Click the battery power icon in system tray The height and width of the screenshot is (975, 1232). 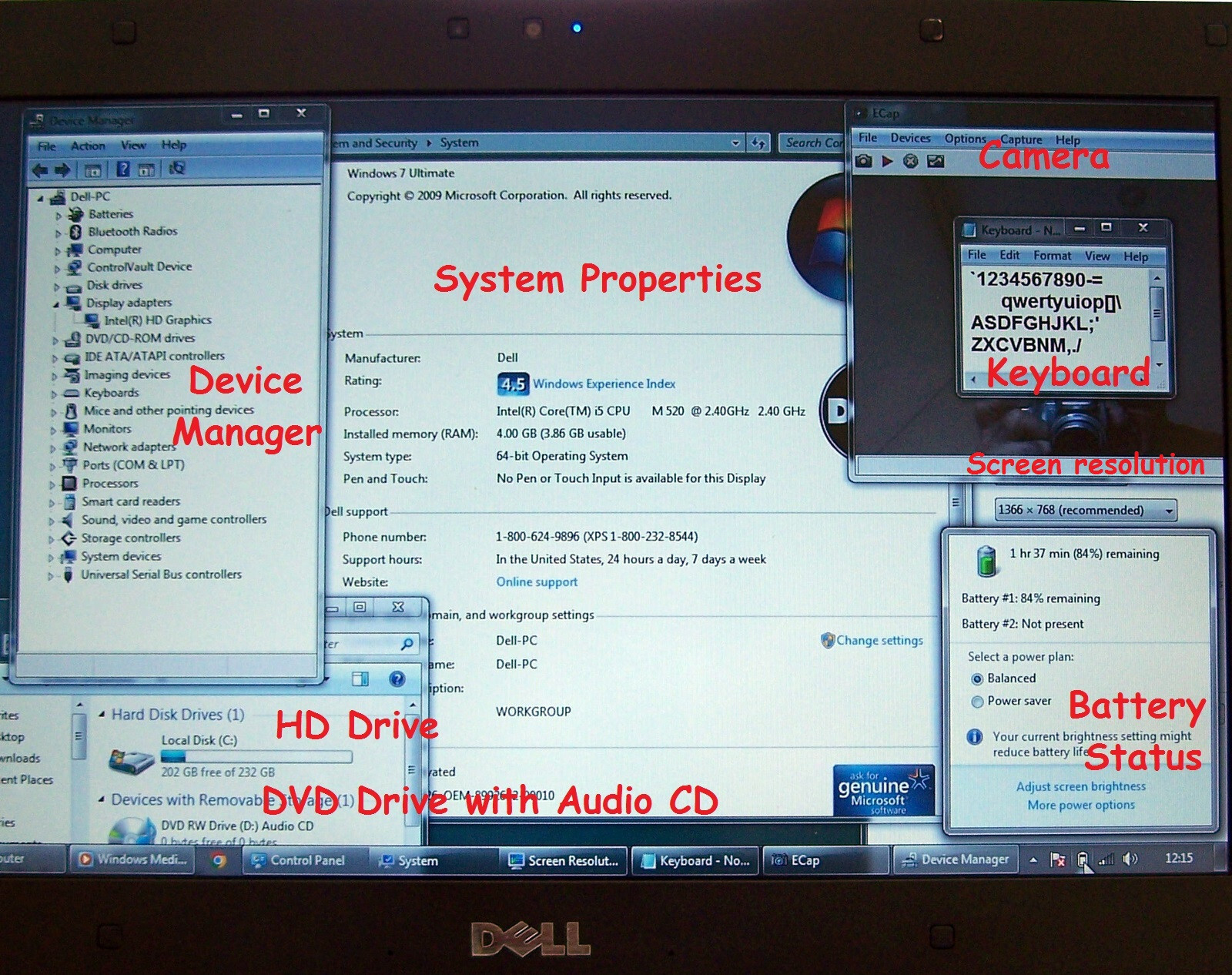point(1083,859)
